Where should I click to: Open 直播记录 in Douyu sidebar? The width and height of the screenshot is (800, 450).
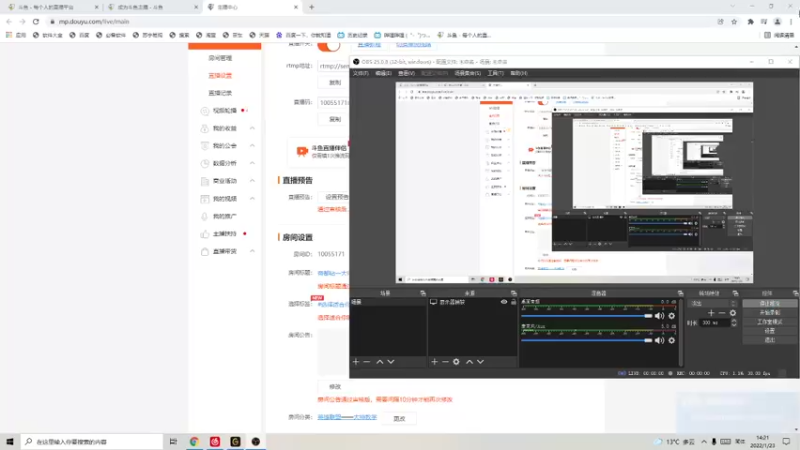[220, 93]
